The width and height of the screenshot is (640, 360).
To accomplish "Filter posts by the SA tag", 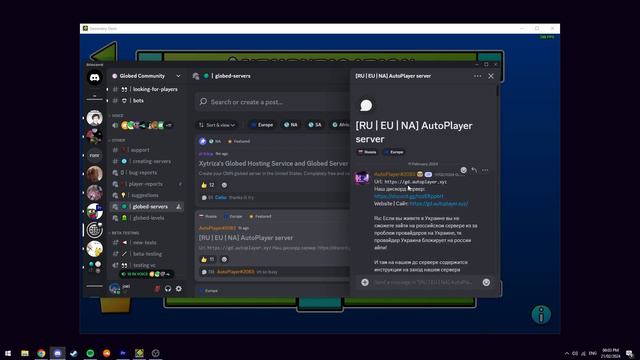I will (x=315, y=125).
